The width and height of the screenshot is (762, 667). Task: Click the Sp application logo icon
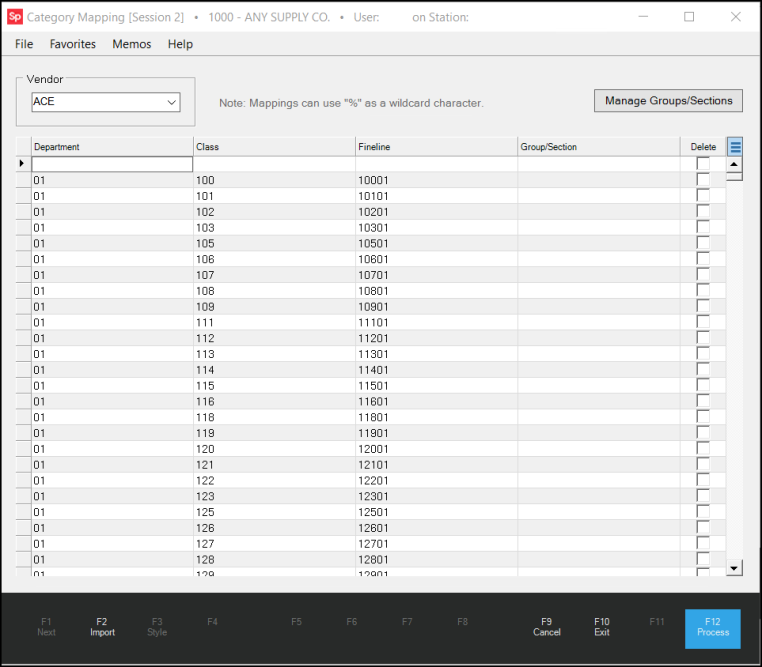15,17
